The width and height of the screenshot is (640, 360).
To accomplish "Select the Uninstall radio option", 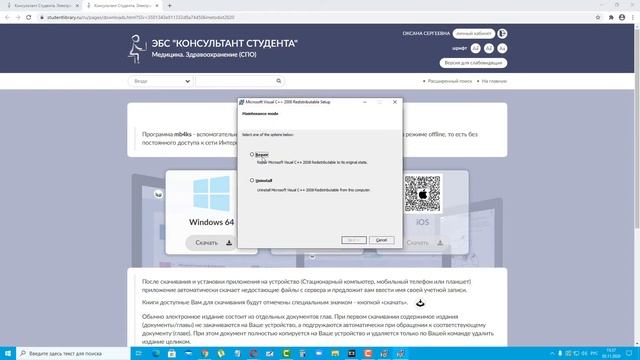I will (252, 180).
